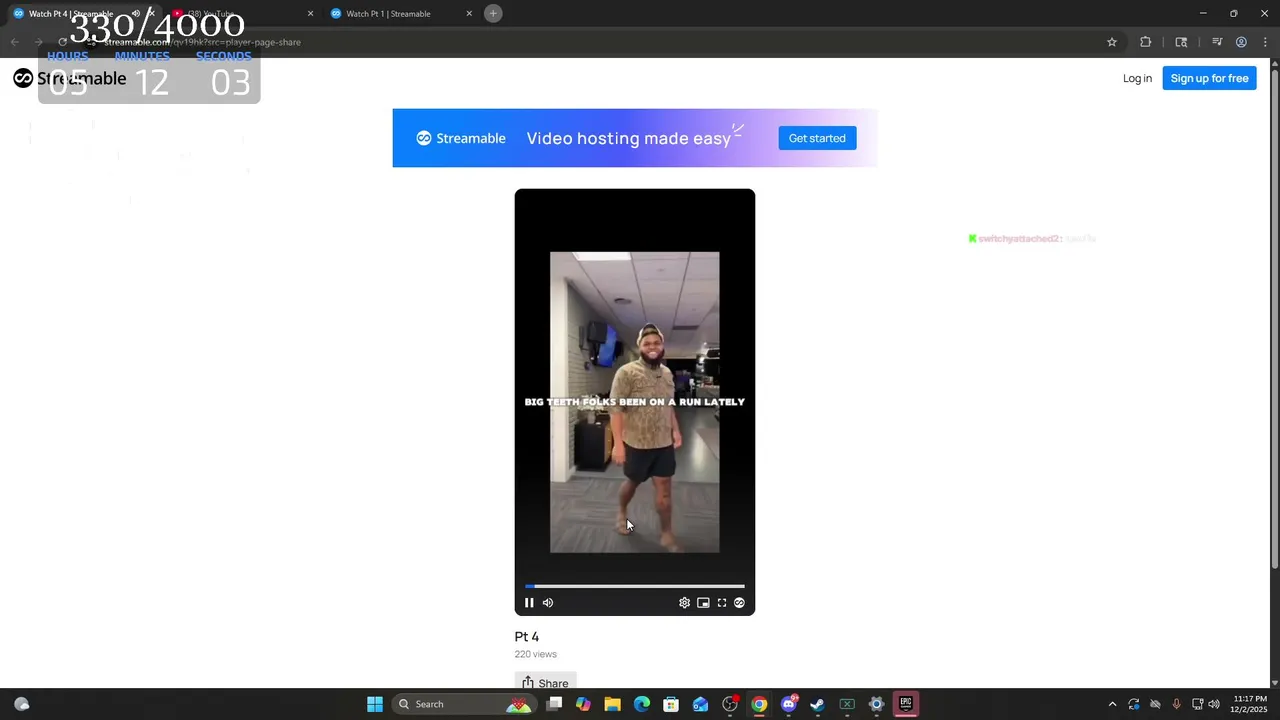Enable picture-in-picture mode in player
Screen dimensions: 1280x720
pos(703,603)
